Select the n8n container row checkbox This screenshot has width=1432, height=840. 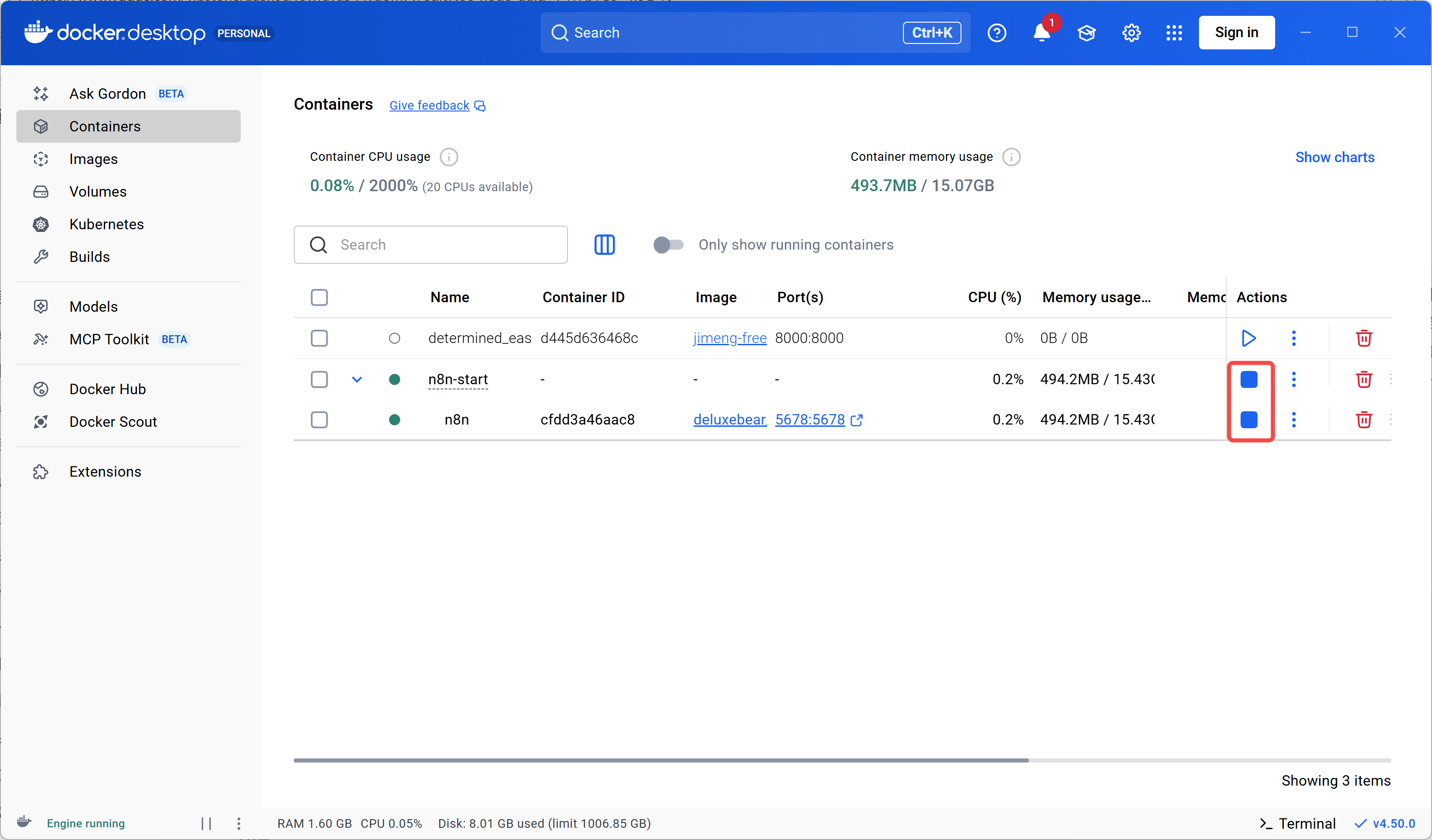point(319,420)
